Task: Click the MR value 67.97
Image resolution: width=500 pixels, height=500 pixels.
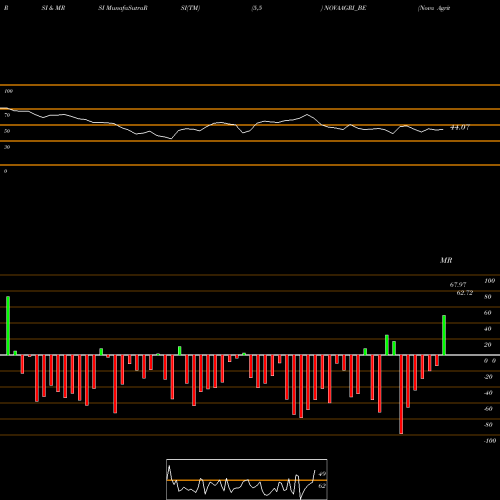Action: (x=458, y=285)
